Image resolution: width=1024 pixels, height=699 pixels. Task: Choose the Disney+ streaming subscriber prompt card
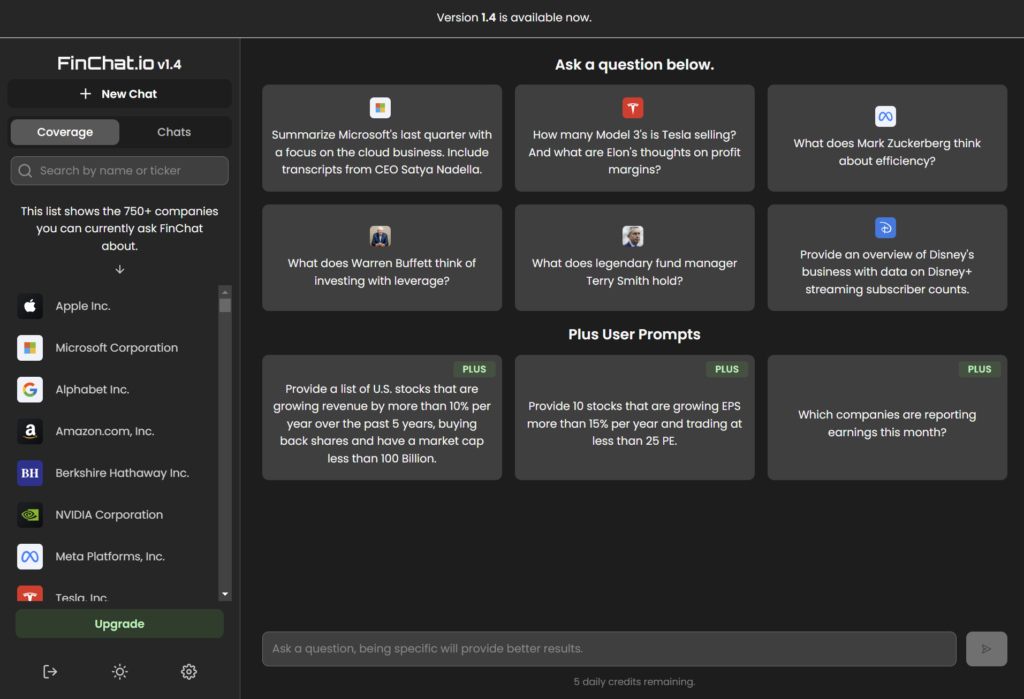(886, 258)
